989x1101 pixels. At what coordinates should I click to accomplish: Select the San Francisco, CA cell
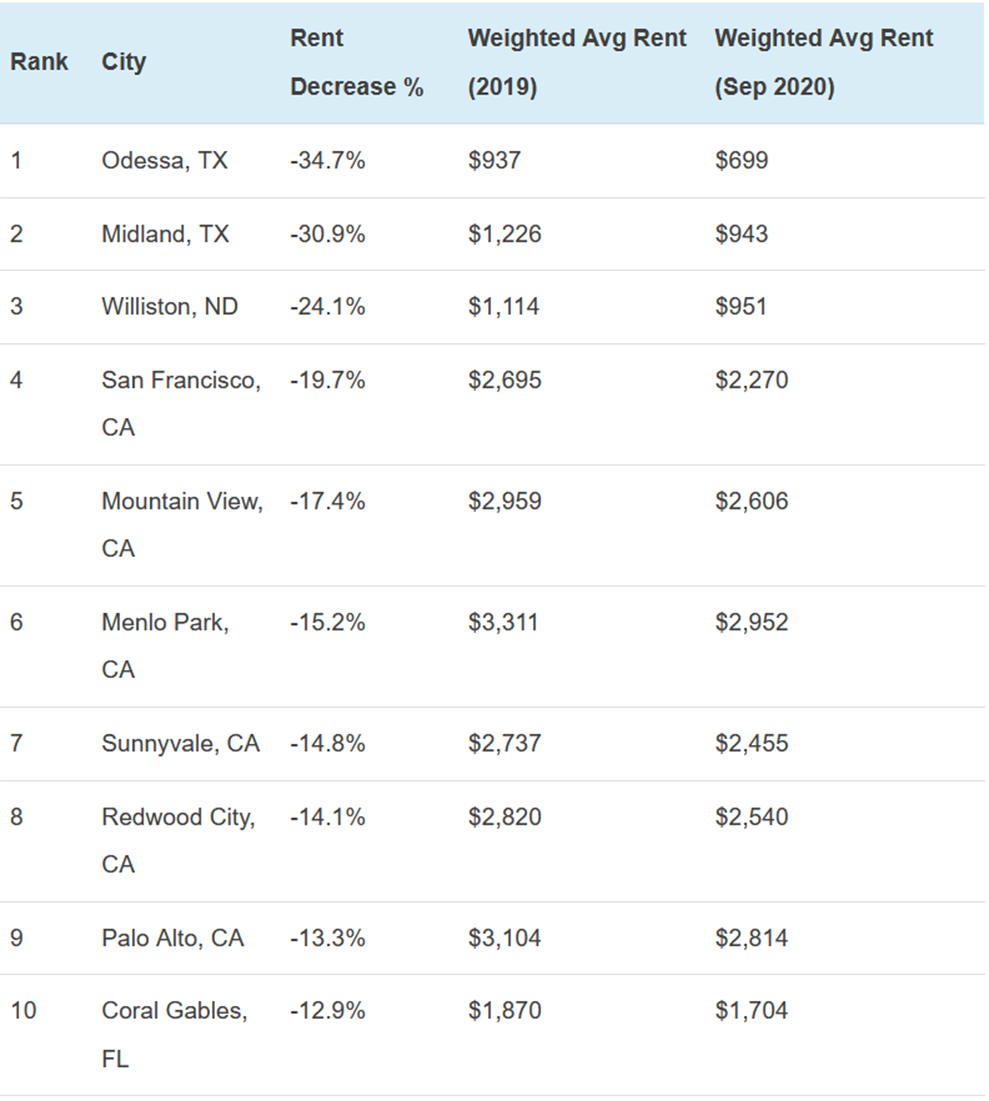(180, 403)
